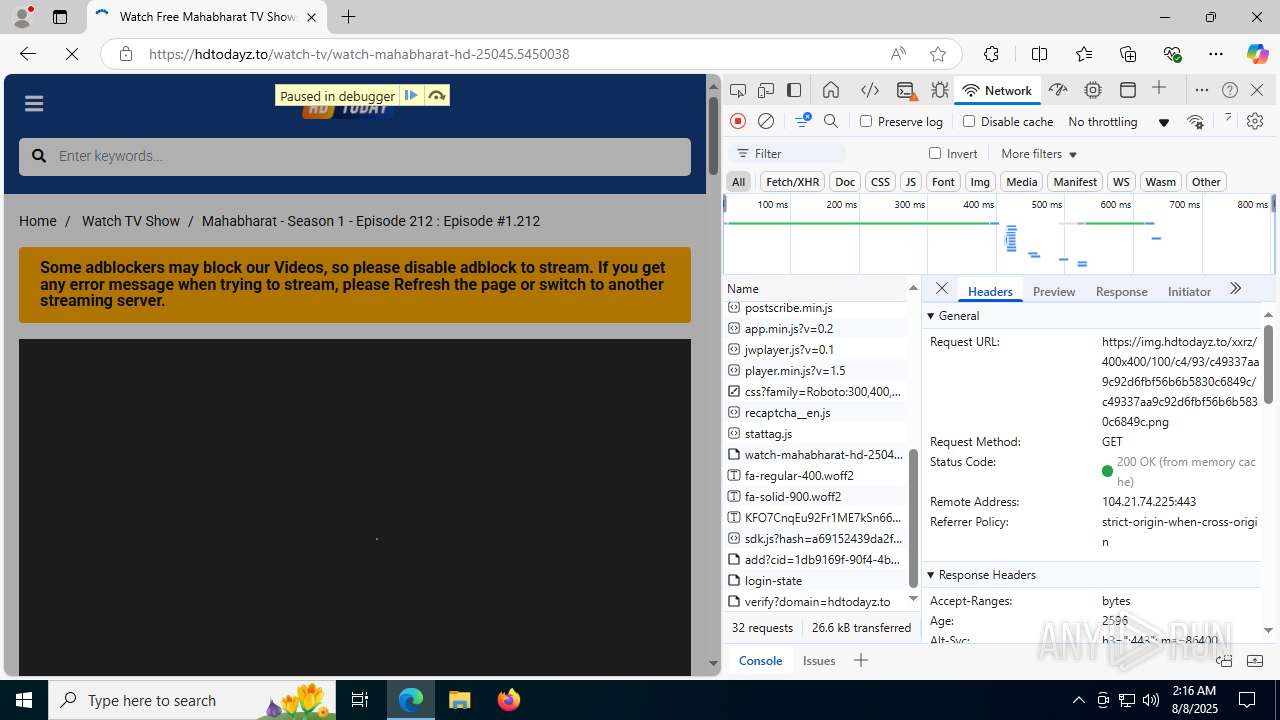The width and height of the screenshot is (1280, 720).
Task: Show hidden system tray icons
Action: (x=1078, y=700)
